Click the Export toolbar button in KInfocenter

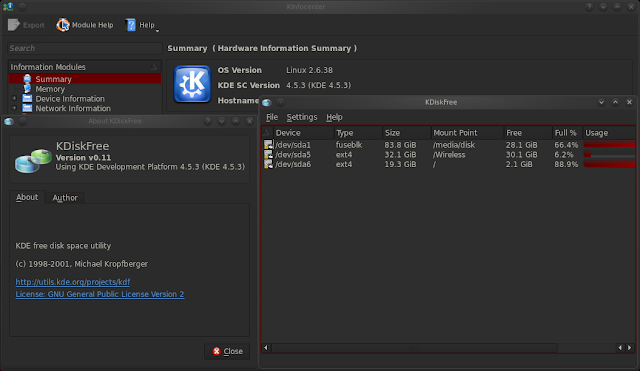(26, 25)
